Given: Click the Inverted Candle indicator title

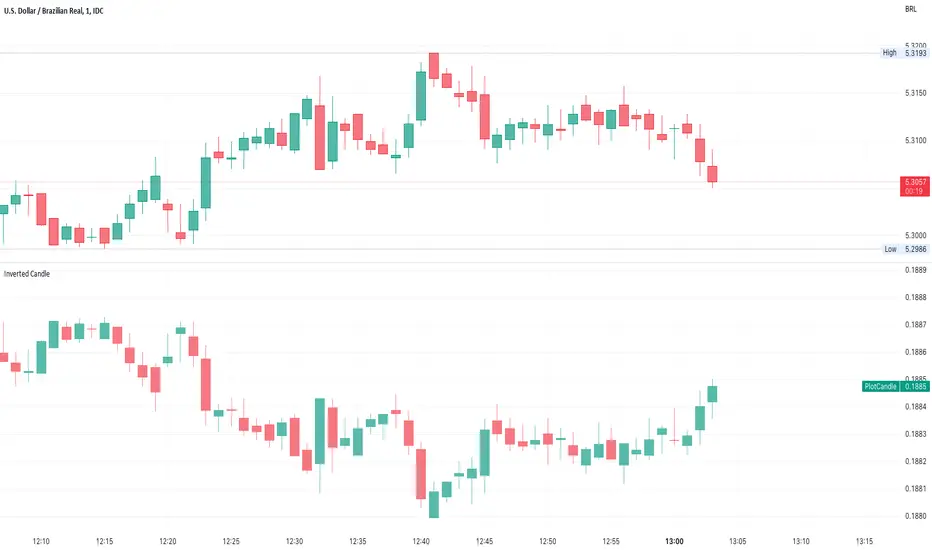Looking at the screenshot, I should pos(26,273).
